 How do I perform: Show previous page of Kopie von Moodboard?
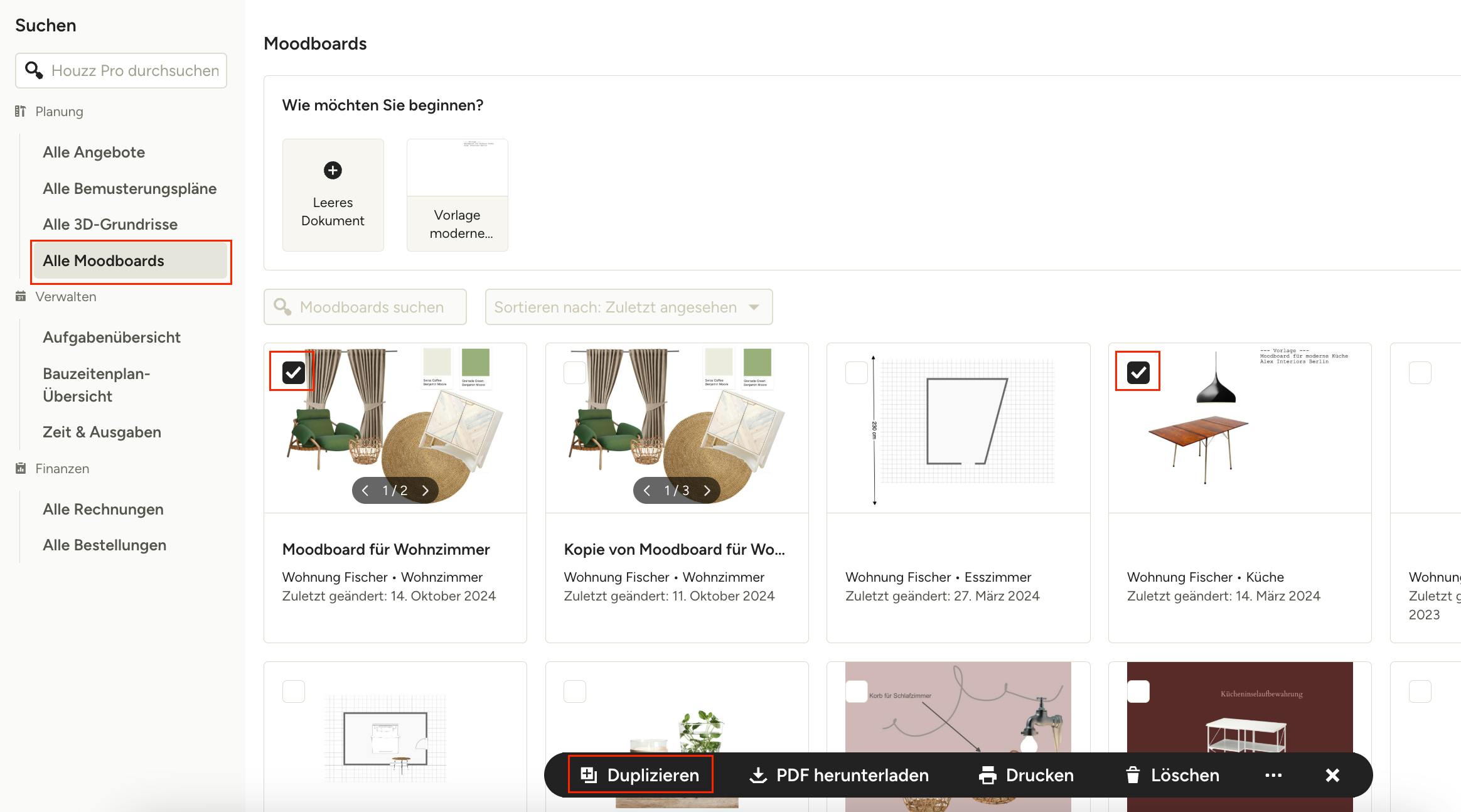tap(647, 490)
